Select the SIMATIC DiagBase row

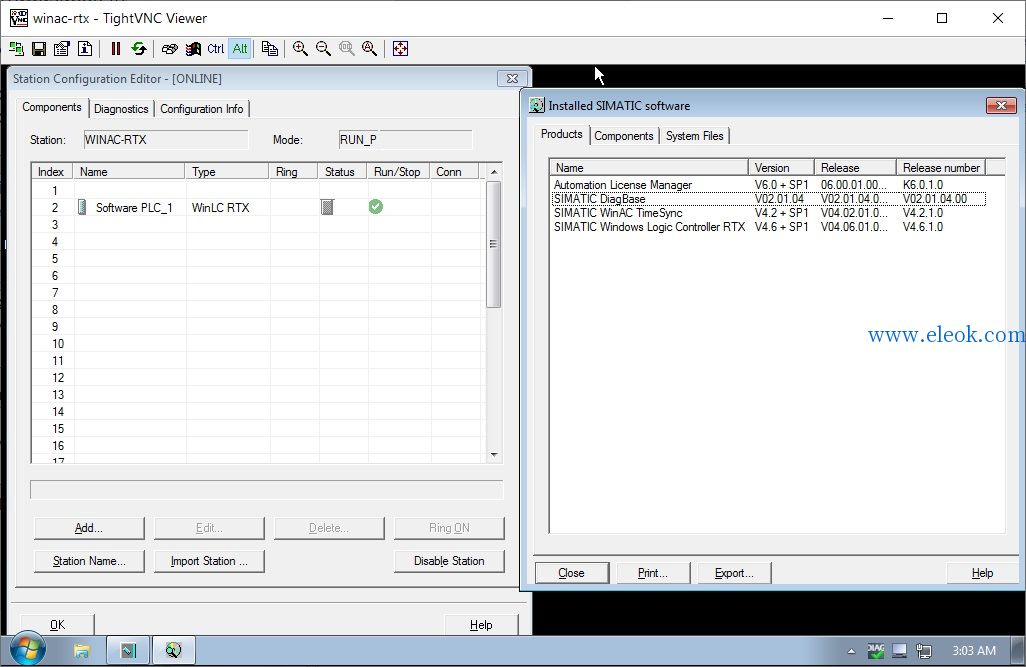768,199
